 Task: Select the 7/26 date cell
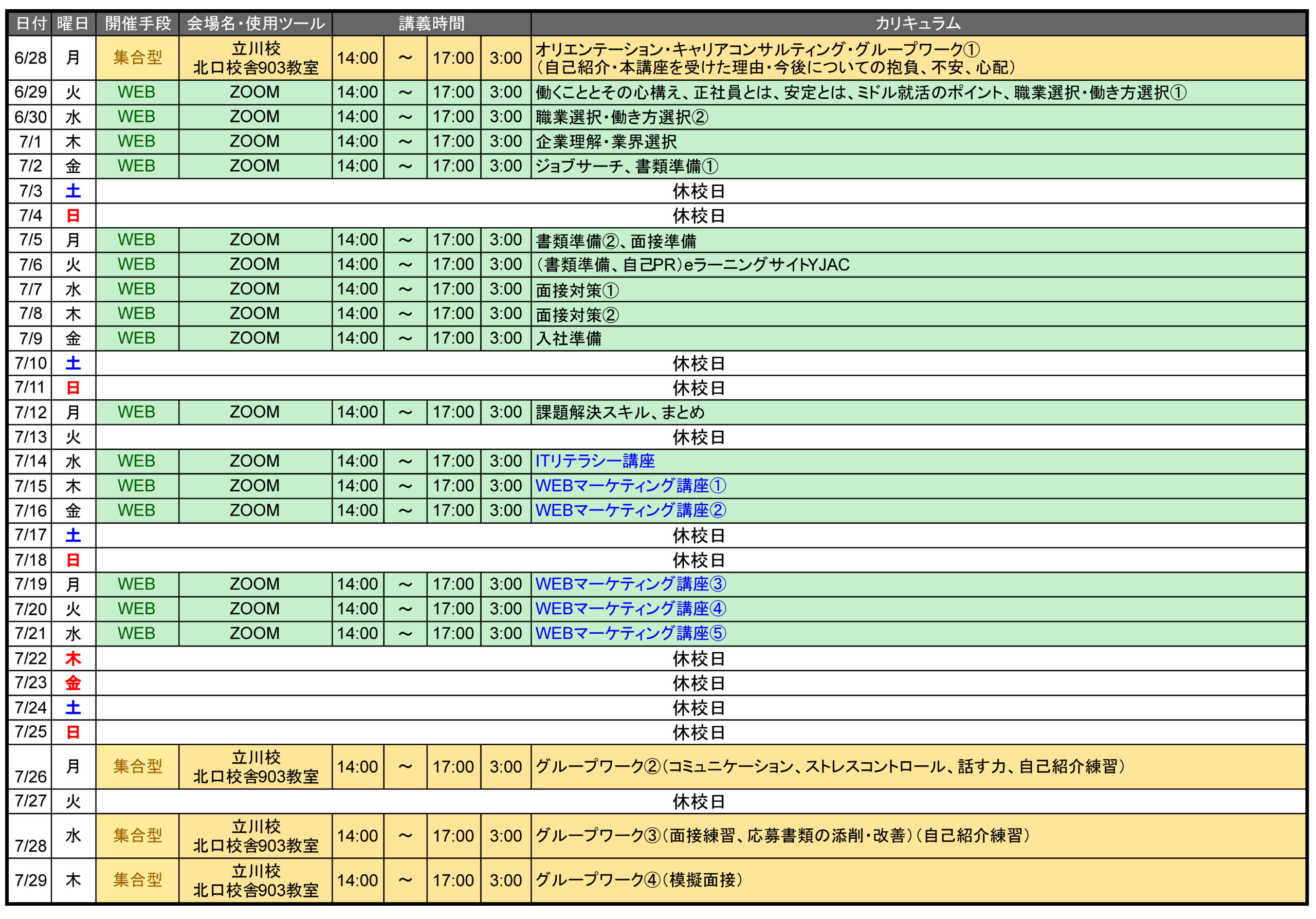(x=30, y=767)
